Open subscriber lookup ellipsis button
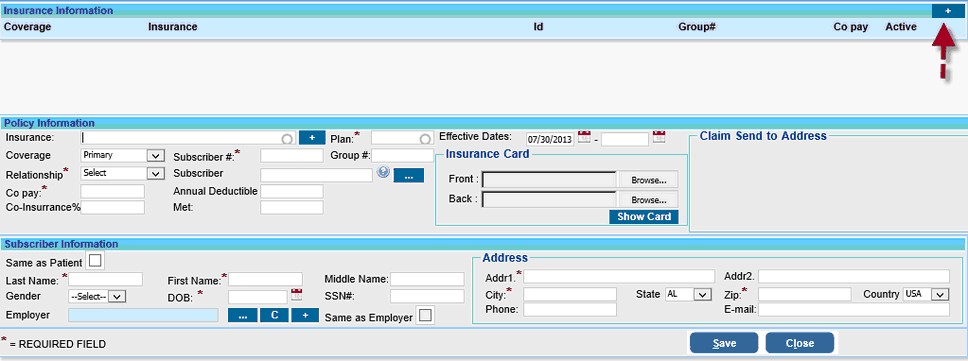The height and width of the screenshot is (361, 968). [x=409, y=176]
